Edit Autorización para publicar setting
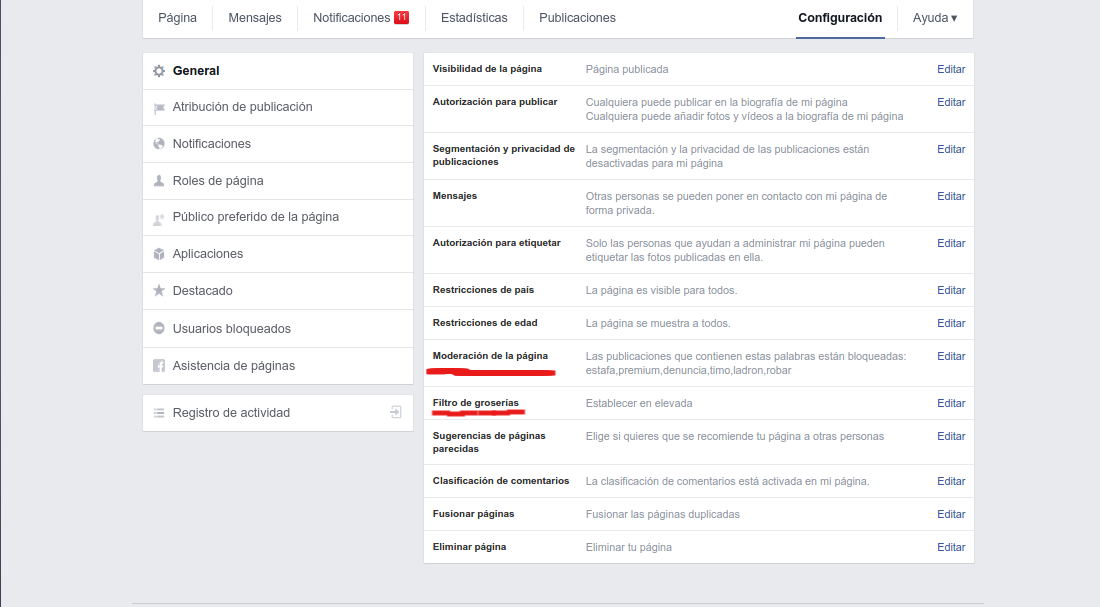1100x607 pixels. pyautogui.click(x=951, y=102)
